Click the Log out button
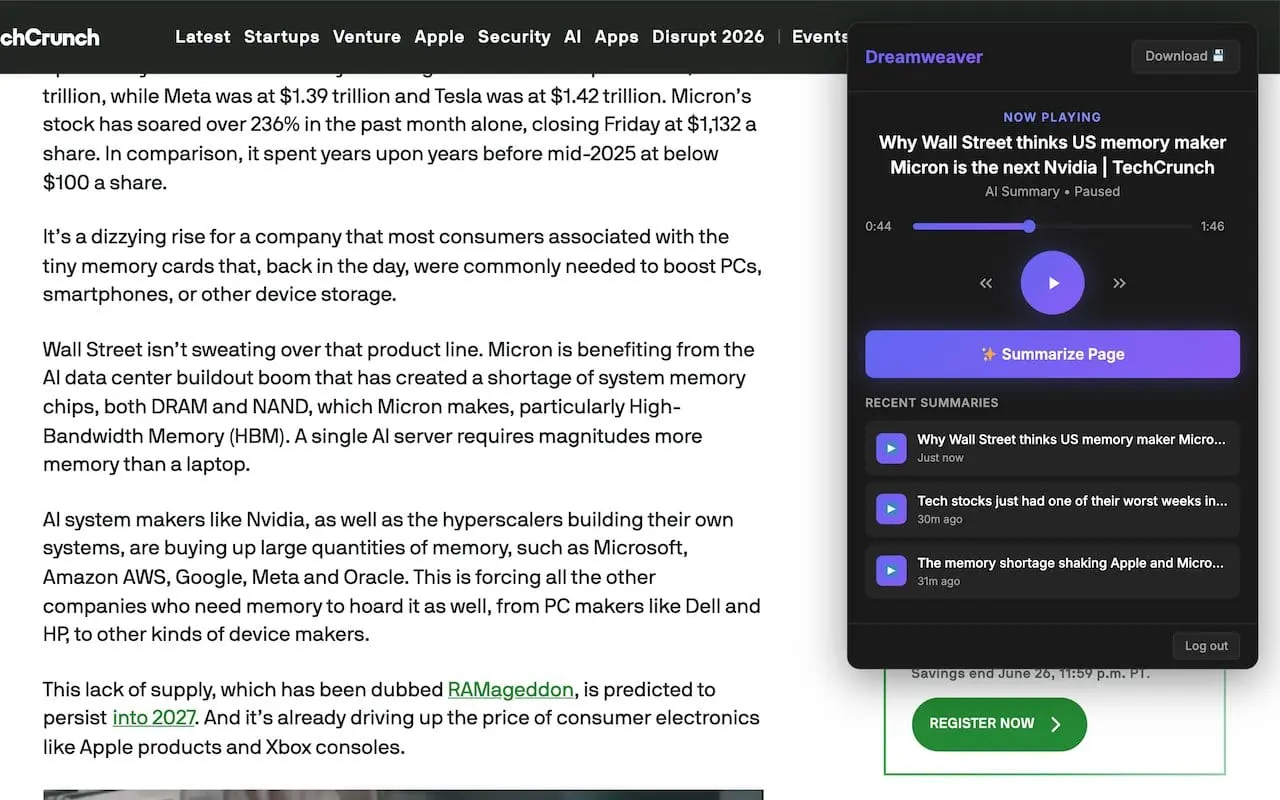 1206,646
